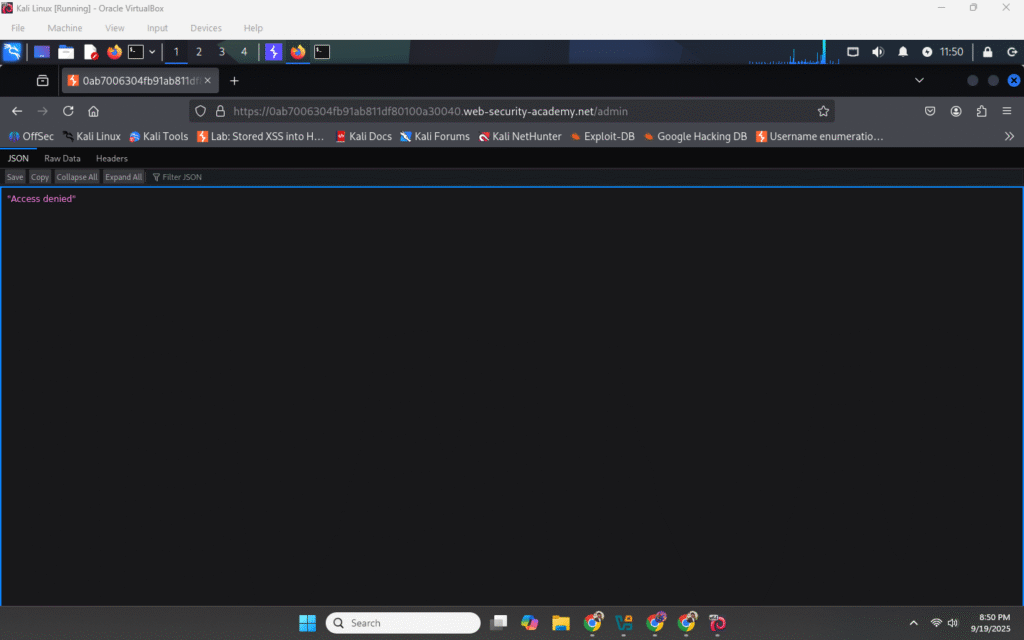The width and height of the screenshot is (1024, 640).
Task: Click the tracking protection shield icon
Action: 200,111
